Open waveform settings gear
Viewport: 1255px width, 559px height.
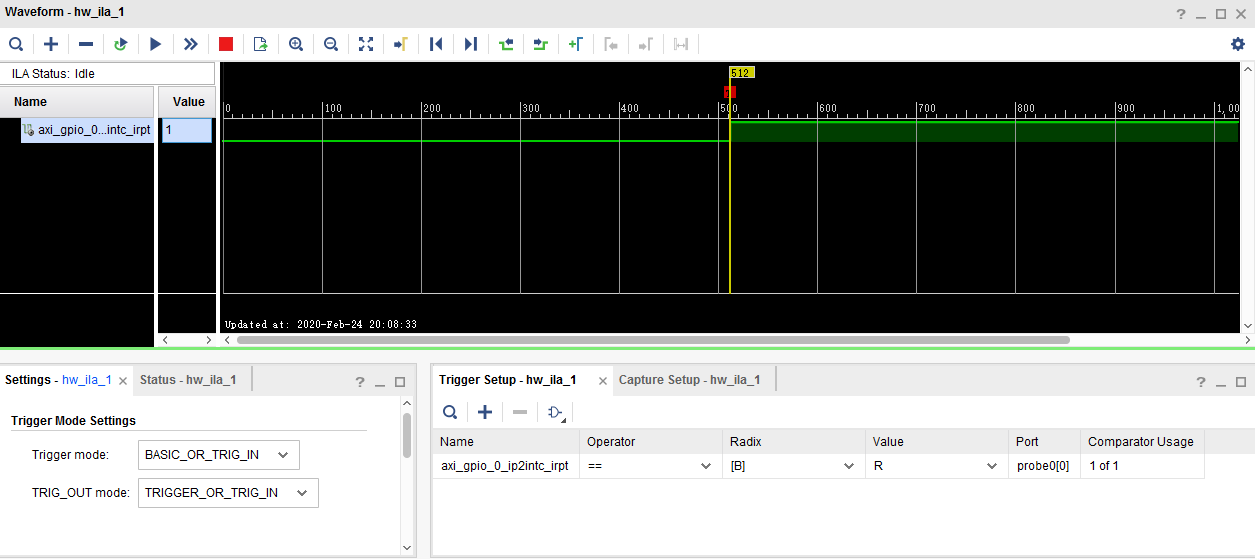(x=1237, y=44)
